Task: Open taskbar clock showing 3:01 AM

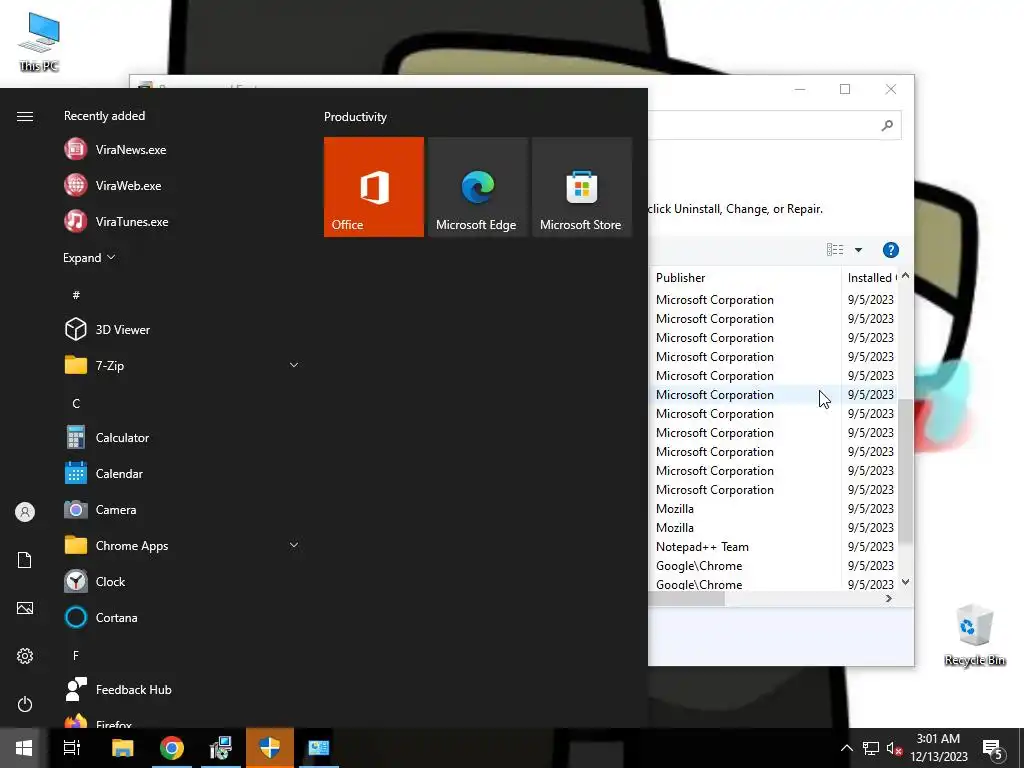Action: tap(938, 748)
